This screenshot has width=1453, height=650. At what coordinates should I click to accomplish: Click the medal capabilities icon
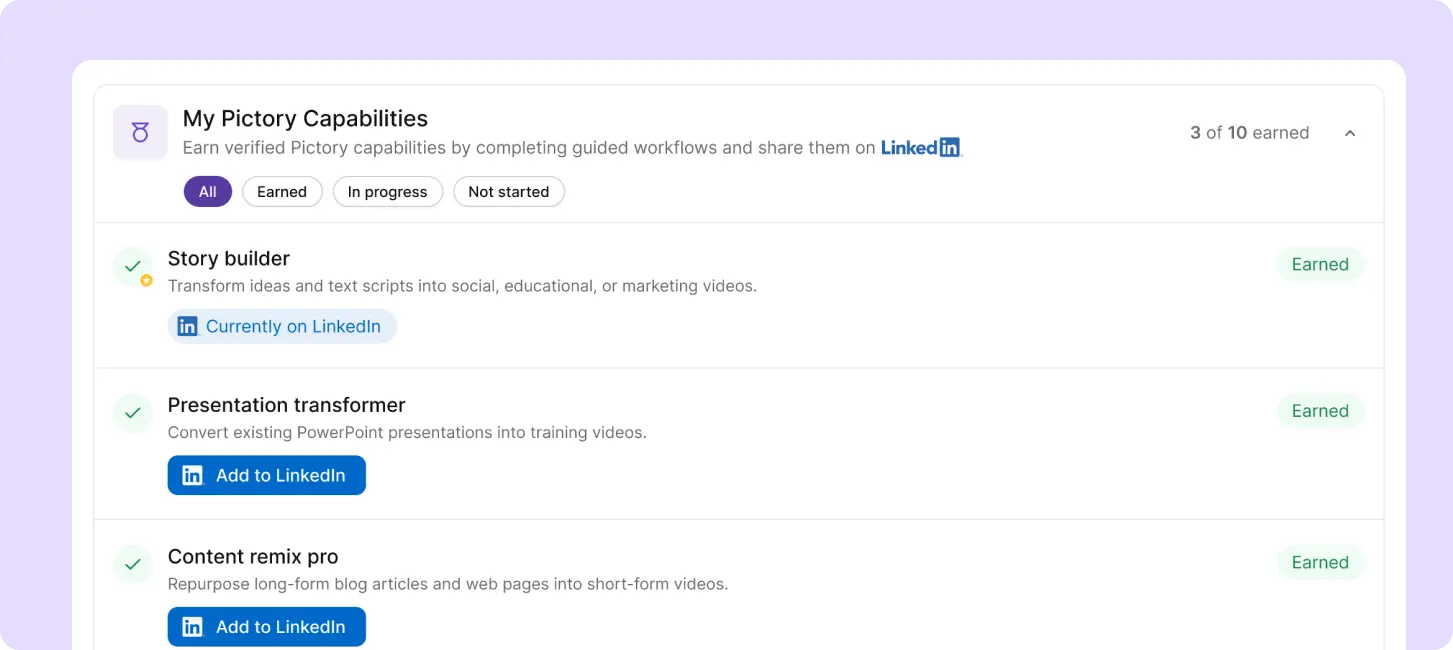point(140,132)
